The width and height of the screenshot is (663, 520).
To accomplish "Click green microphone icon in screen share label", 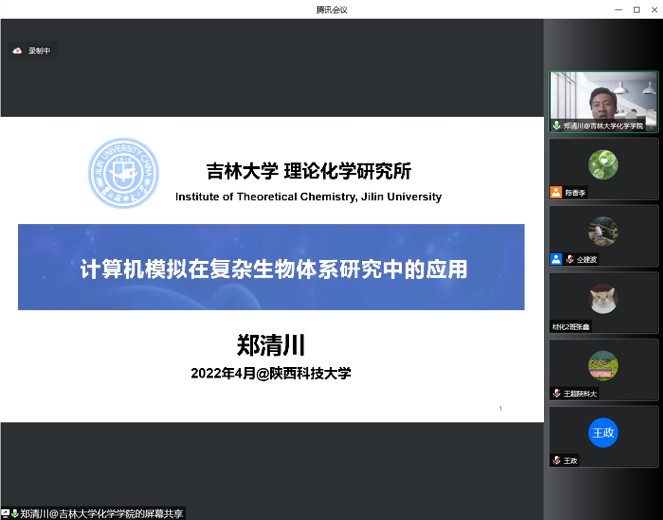I will [x=15, y=513].
